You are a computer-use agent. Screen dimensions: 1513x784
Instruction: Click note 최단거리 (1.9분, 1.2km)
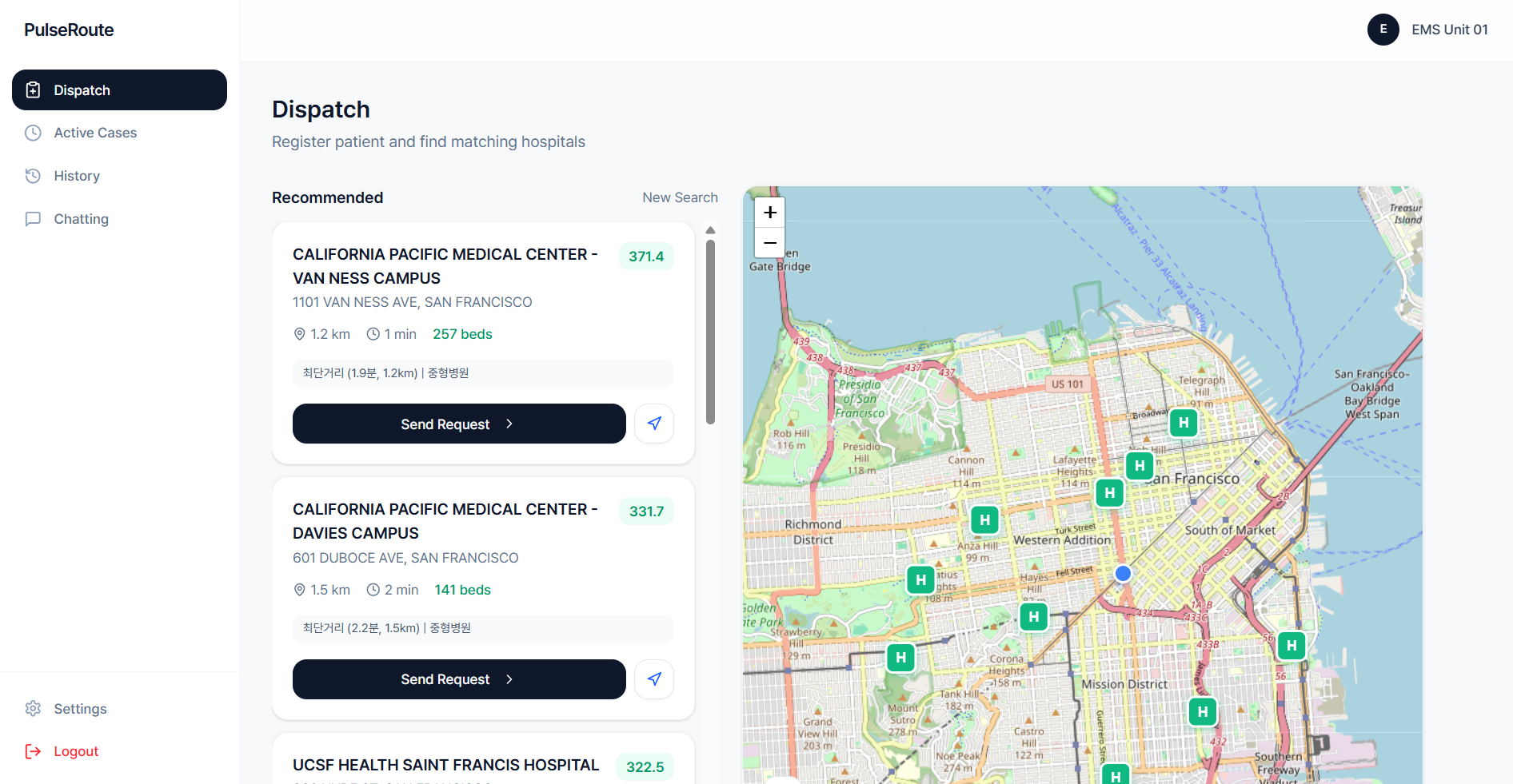483,373
